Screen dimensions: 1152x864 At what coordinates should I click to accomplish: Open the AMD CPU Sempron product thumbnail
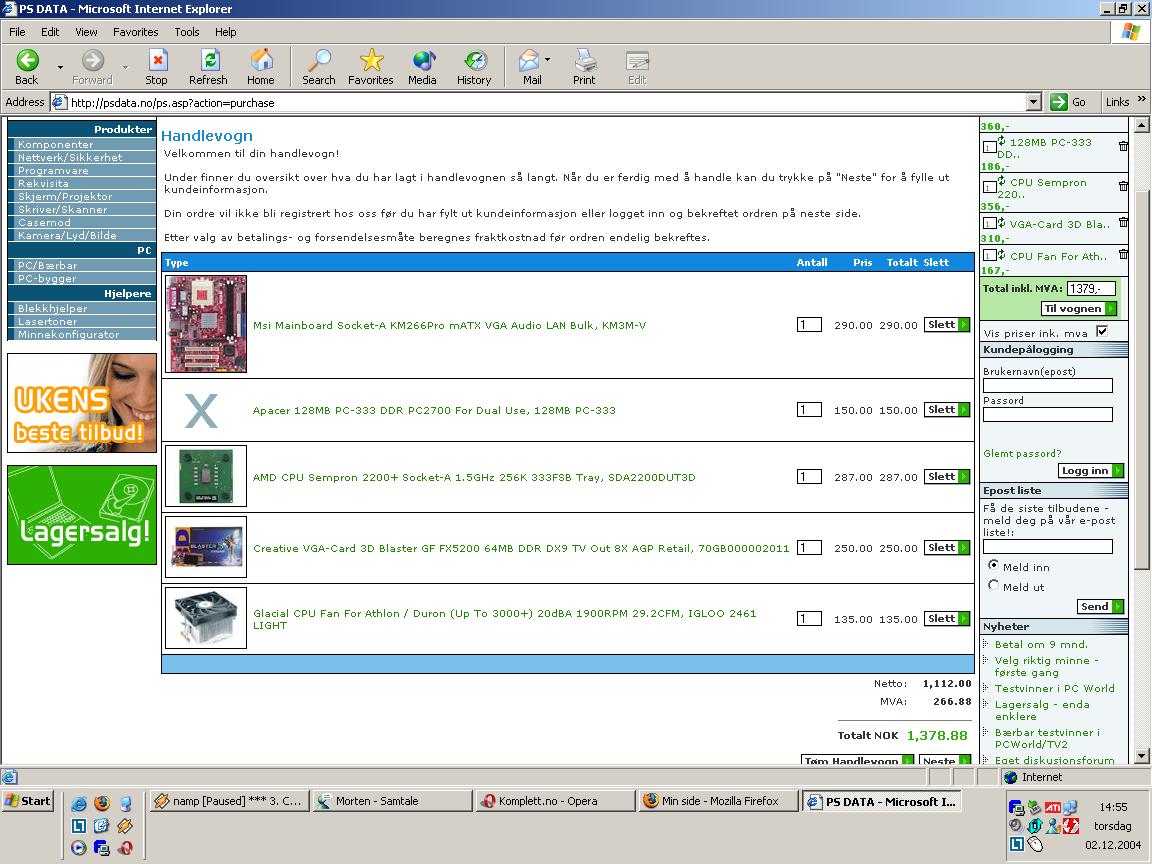[206, 476]
